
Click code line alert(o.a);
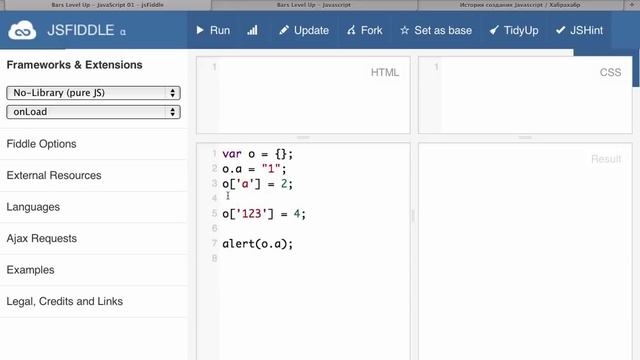tap(258, 244)
